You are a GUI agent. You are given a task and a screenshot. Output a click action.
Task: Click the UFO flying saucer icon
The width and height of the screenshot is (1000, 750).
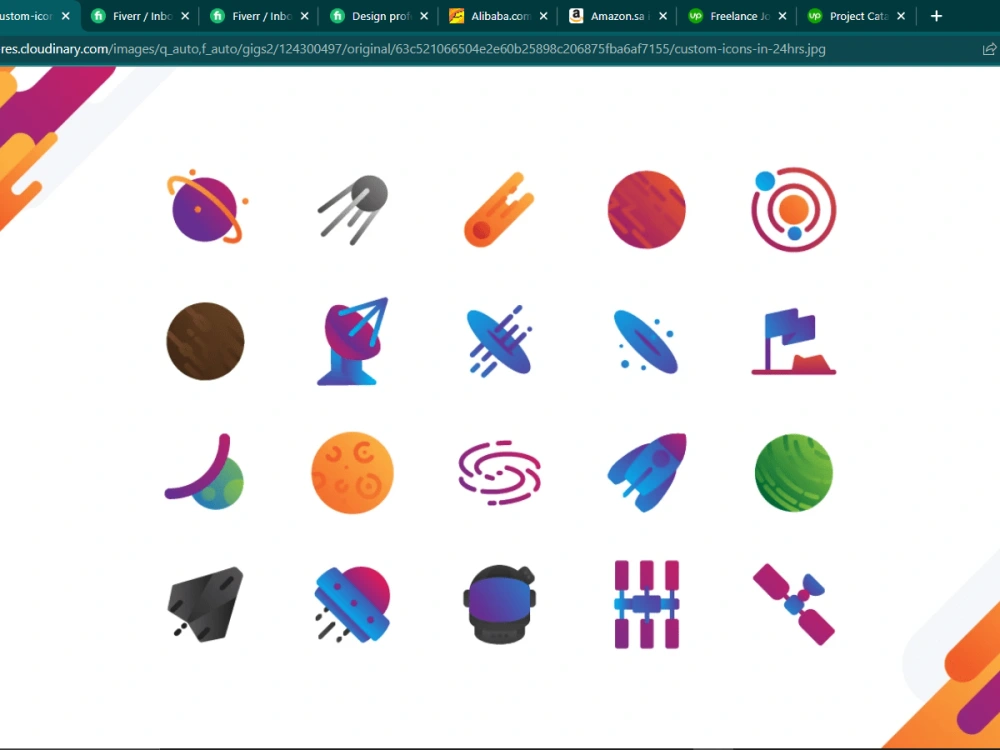coord(351,605)
